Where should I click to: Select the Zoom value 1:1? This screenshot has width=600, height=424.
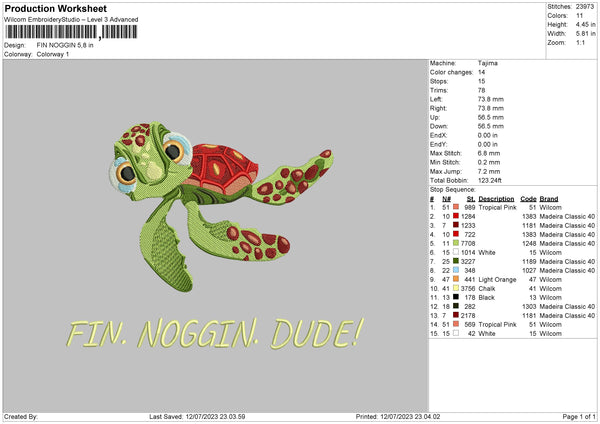tap(580, 42)
